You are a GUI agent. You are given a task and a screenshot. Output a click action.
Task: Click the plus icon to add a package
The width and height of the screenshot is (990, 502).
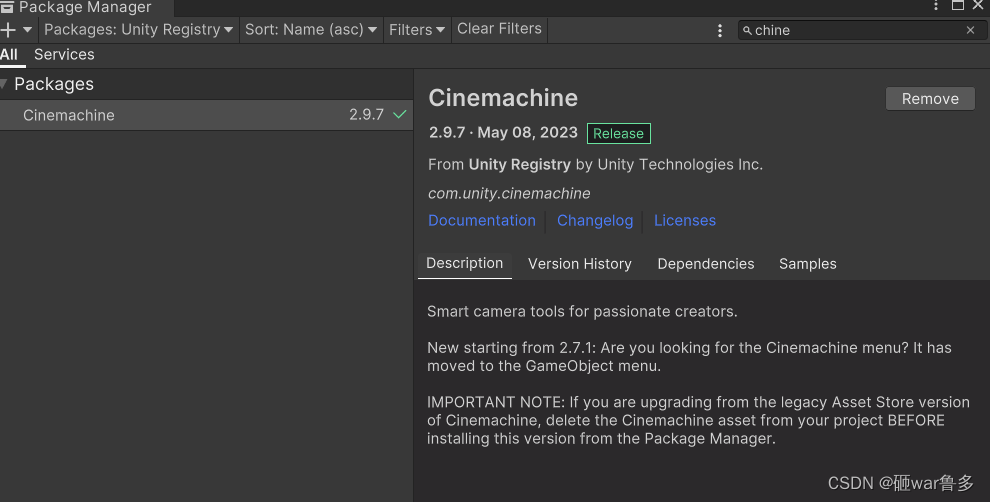(9, 30)
